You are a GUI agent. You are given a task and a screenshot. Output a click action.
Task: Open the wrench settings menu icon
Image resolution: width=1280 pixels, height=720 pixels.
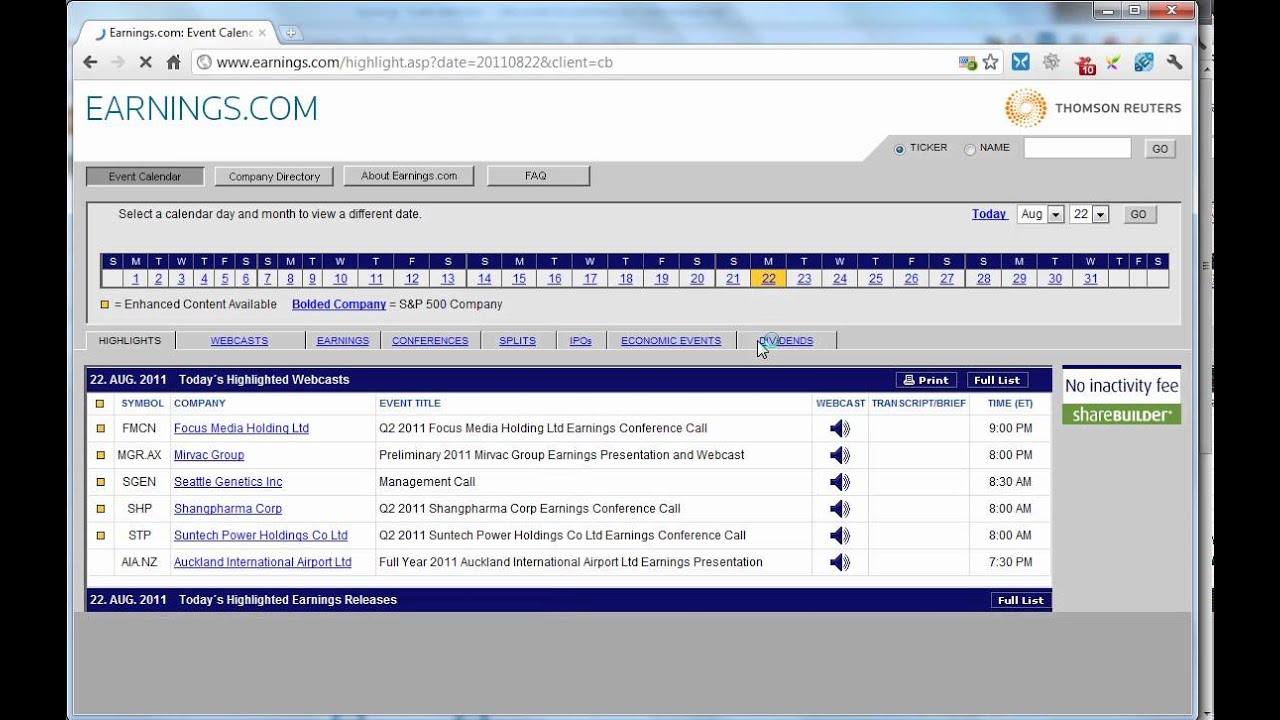point(1174,62)
